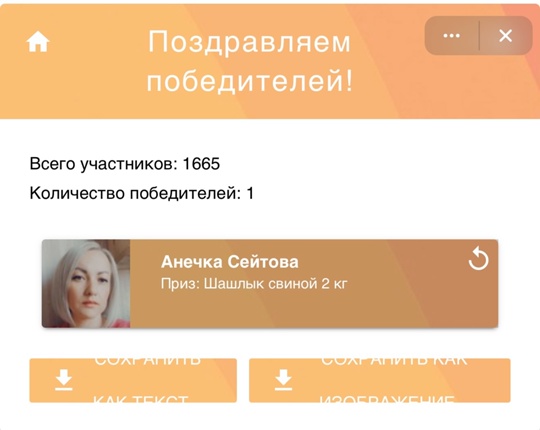Re-roll the winner with the circular arrow icon
Screen dimensions: 540x430
coord(478,260)
